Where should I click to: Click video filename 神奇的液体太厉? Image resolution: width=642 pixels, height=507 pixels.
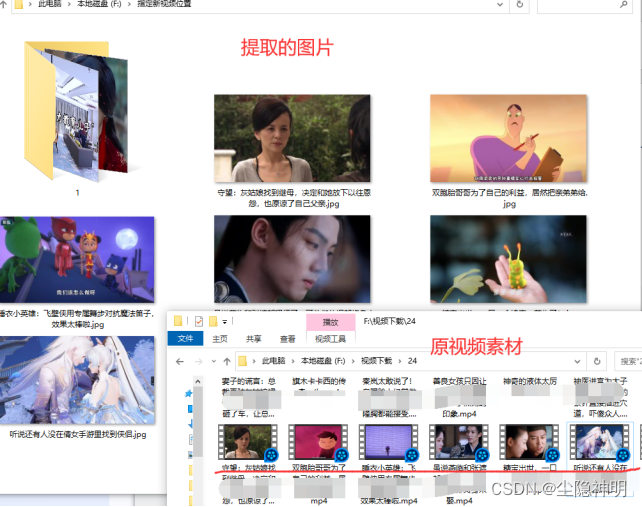(530, 381)
